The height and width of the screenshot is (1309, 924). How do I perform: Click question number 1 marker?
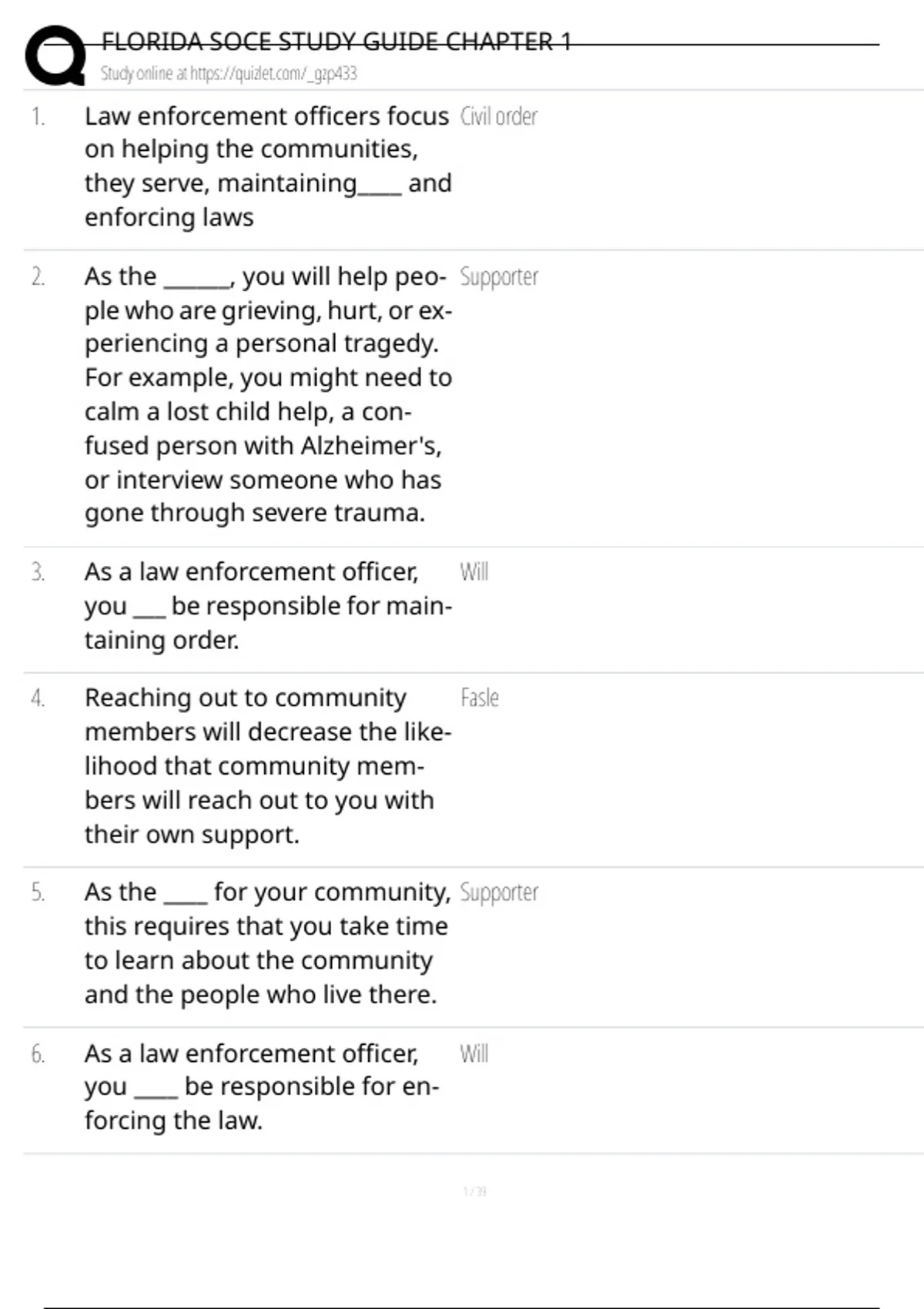(38, 117)
